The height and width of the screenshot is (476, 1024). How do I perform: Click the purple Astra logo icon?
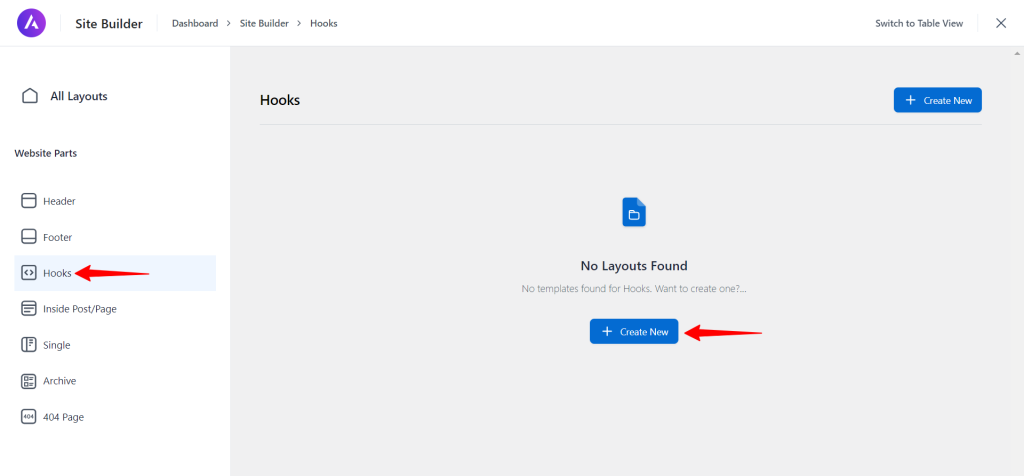point(31,23)
